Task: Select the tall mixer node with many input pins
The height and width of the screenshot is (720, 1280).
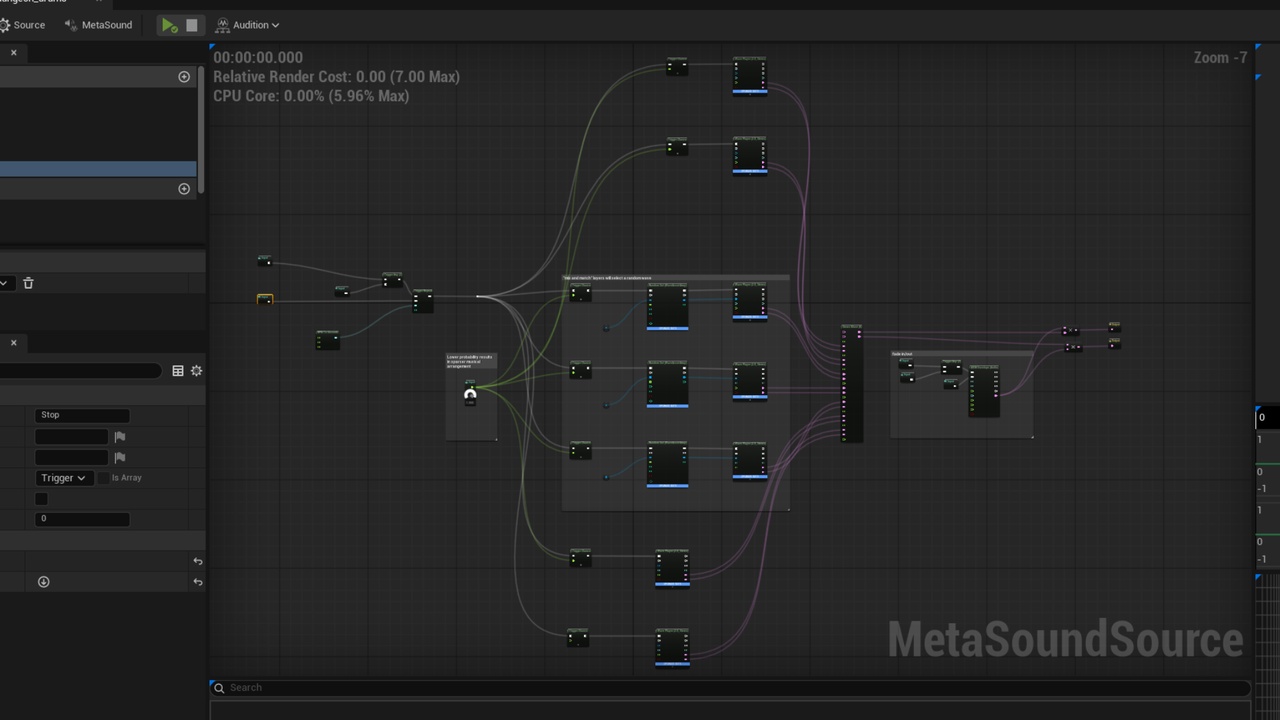Action: pyautogui.click(x=851, y=383)
